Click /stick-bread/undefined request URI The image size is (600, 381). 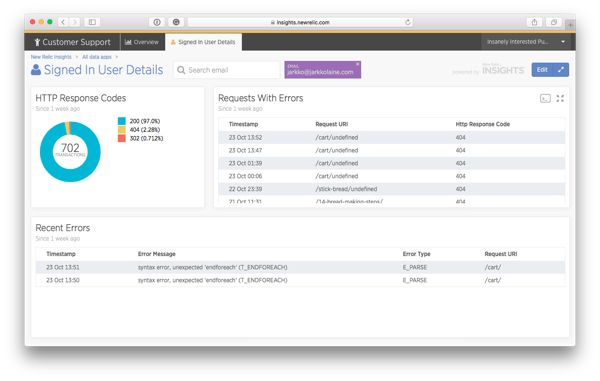(346, 189)
